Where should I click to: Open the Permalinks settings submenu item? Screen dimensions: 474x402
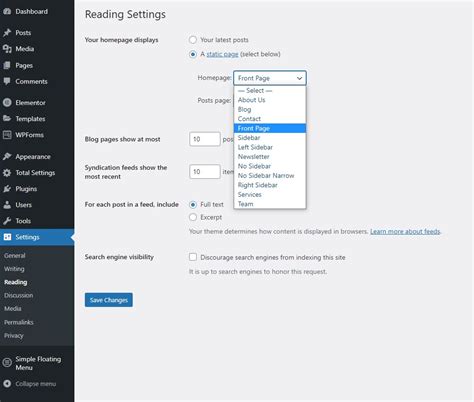pyautogui.click(x=19, y=322)
